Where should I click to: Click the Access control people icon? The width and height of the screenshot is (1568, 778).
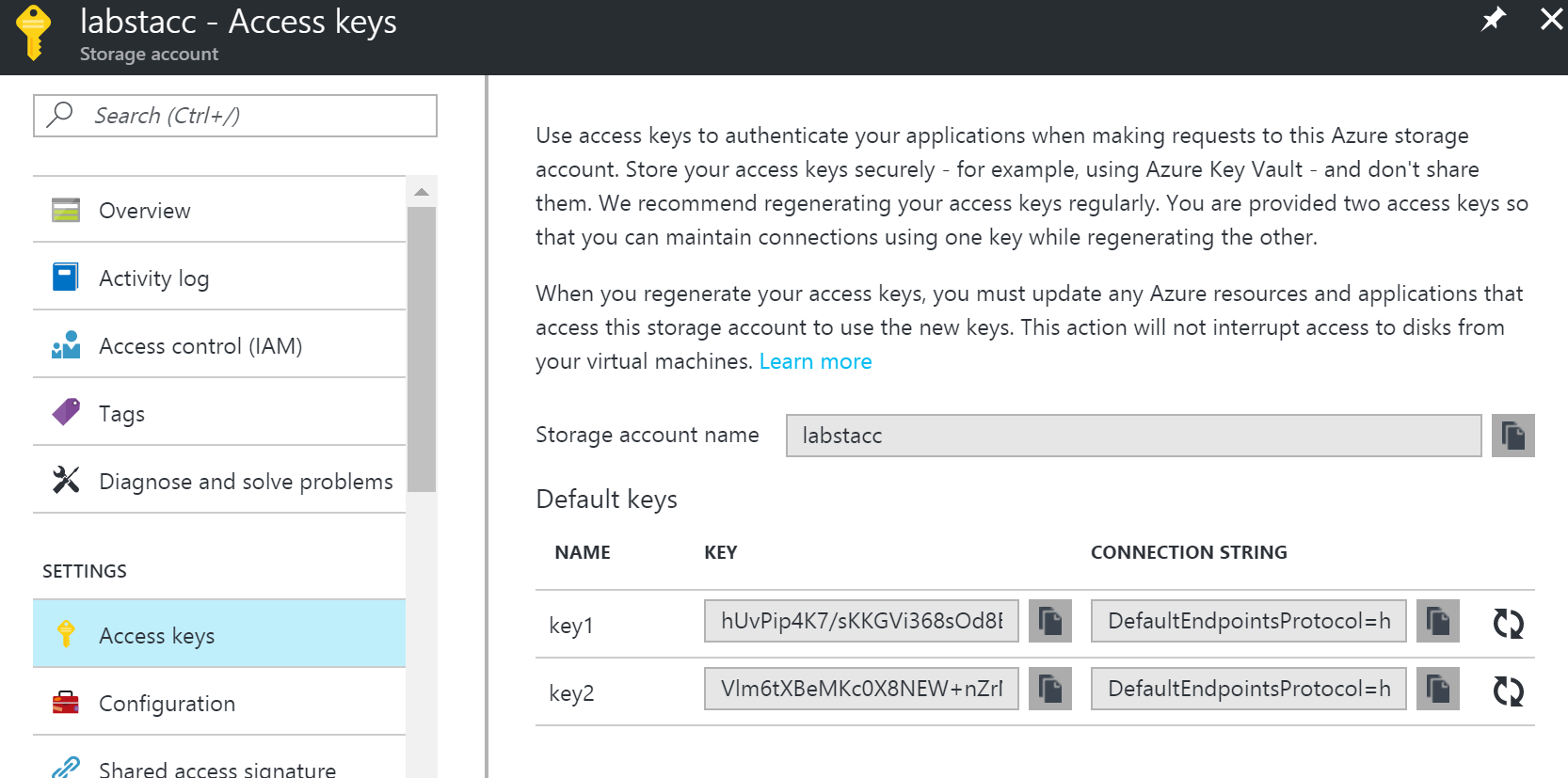[66, 345]
